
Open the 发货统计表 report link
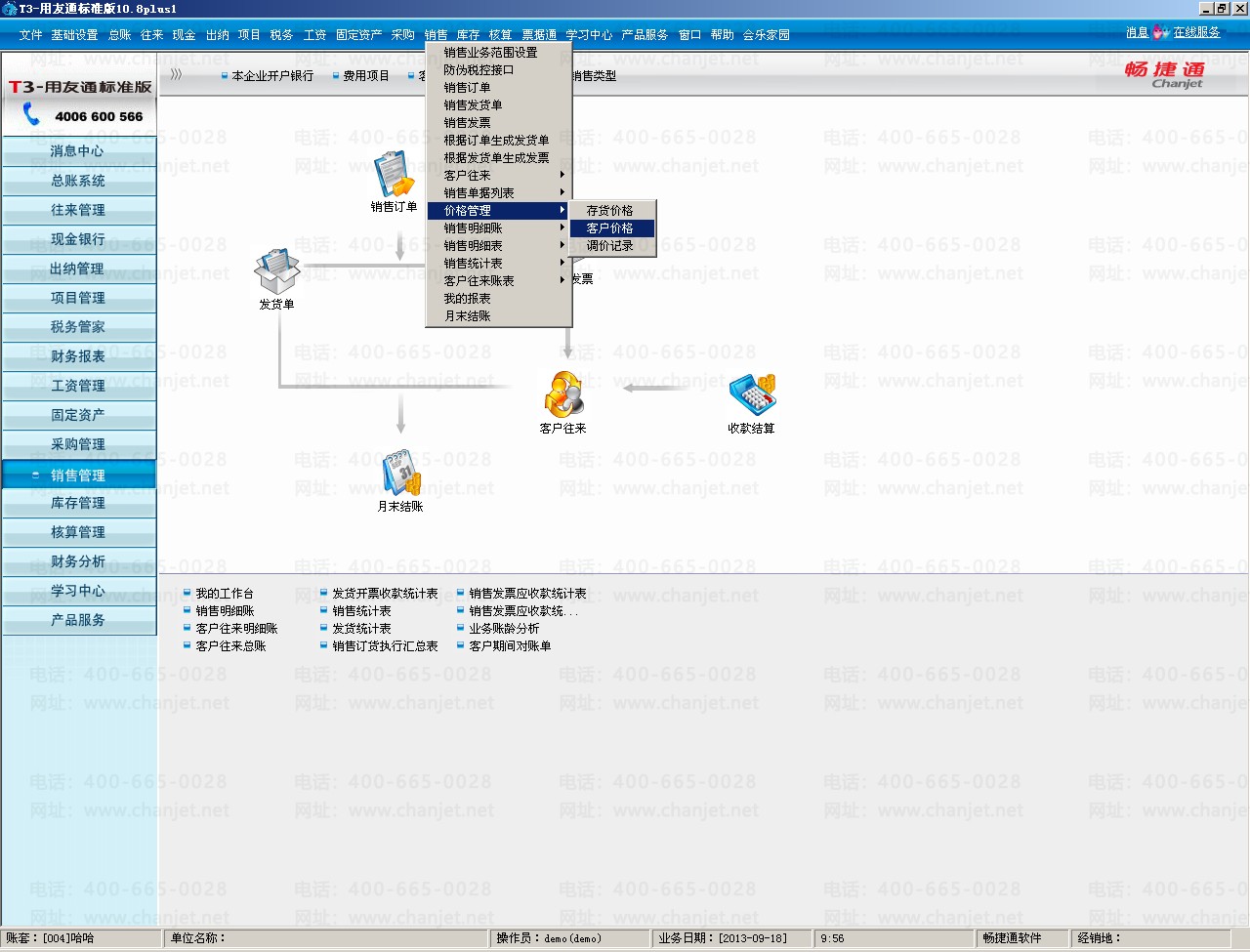pyautogui.click(x=361, y=629)
